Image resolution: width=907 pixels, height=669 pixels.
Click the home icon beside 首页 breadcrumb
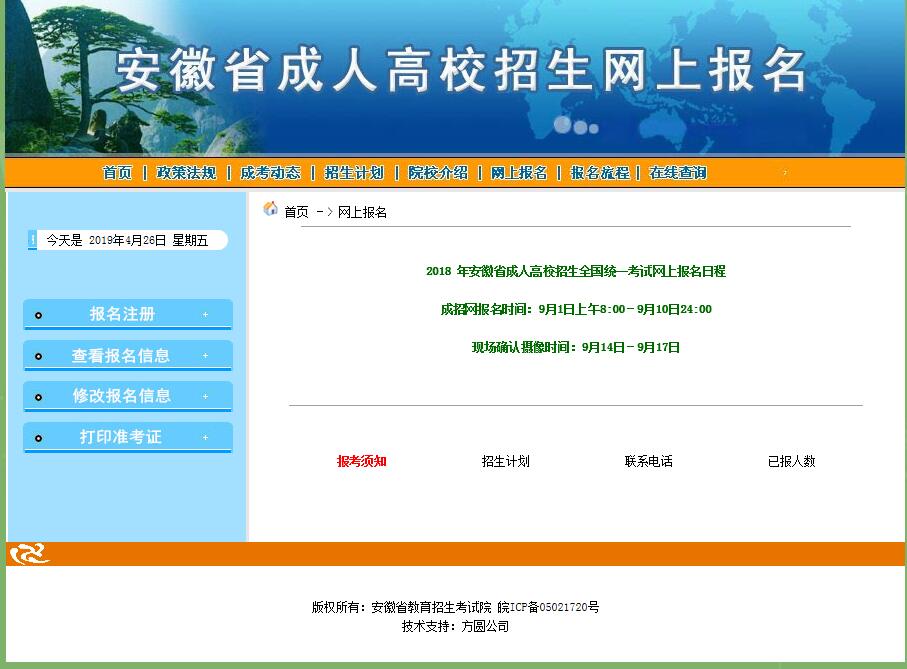(270, 209)
